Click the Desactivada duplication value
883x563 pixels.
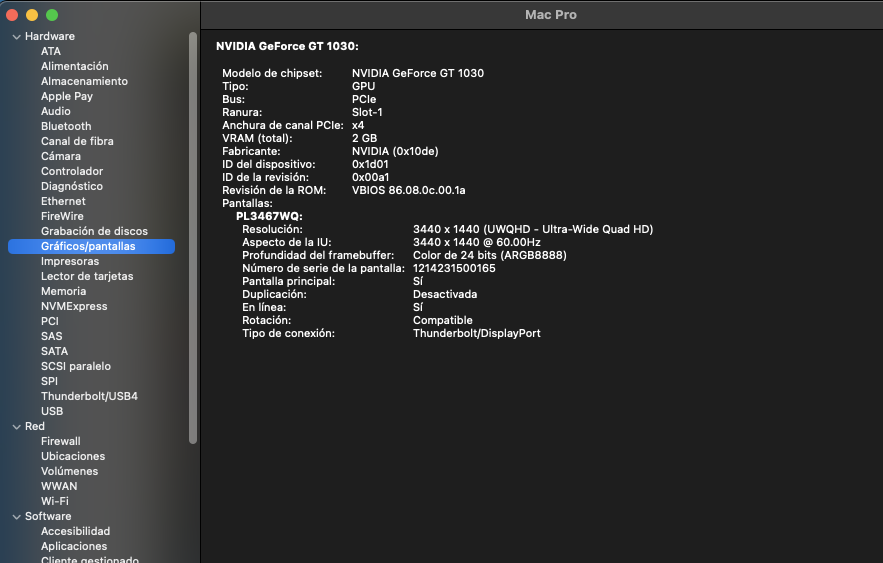point(445,294)
